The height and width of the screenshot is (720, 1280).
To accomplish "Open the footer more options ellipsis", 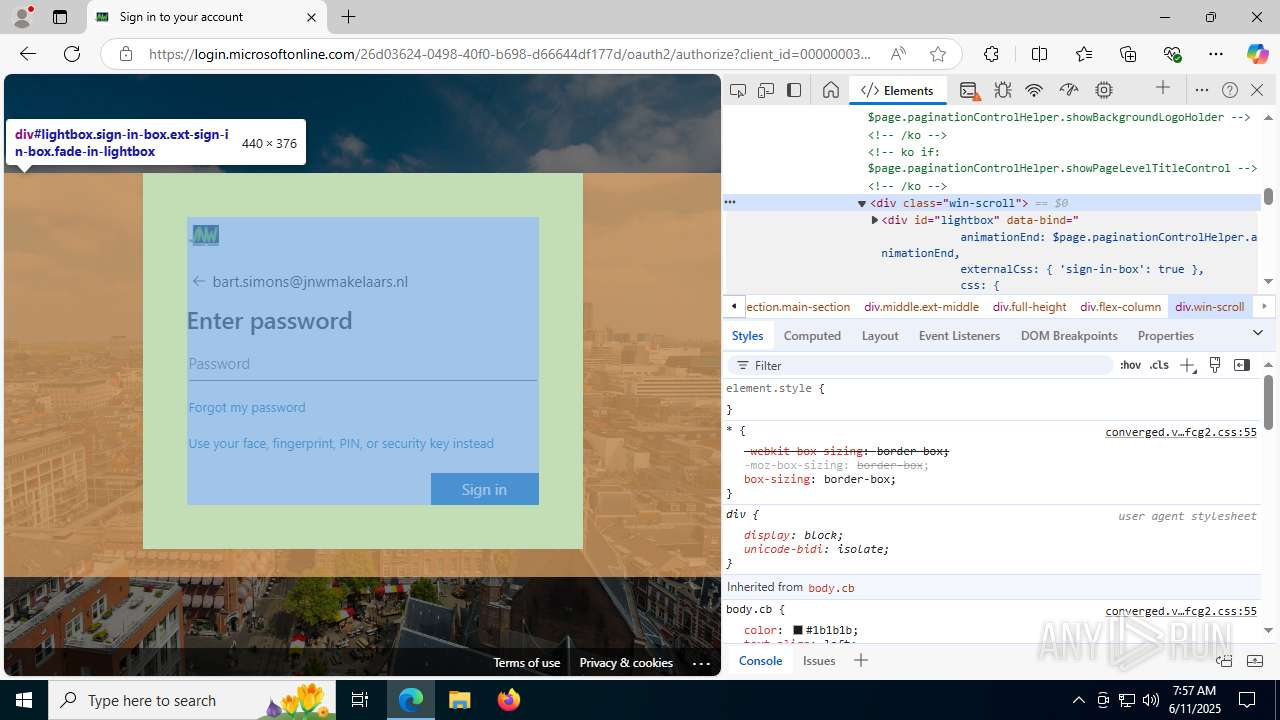I will coord(701,663).
